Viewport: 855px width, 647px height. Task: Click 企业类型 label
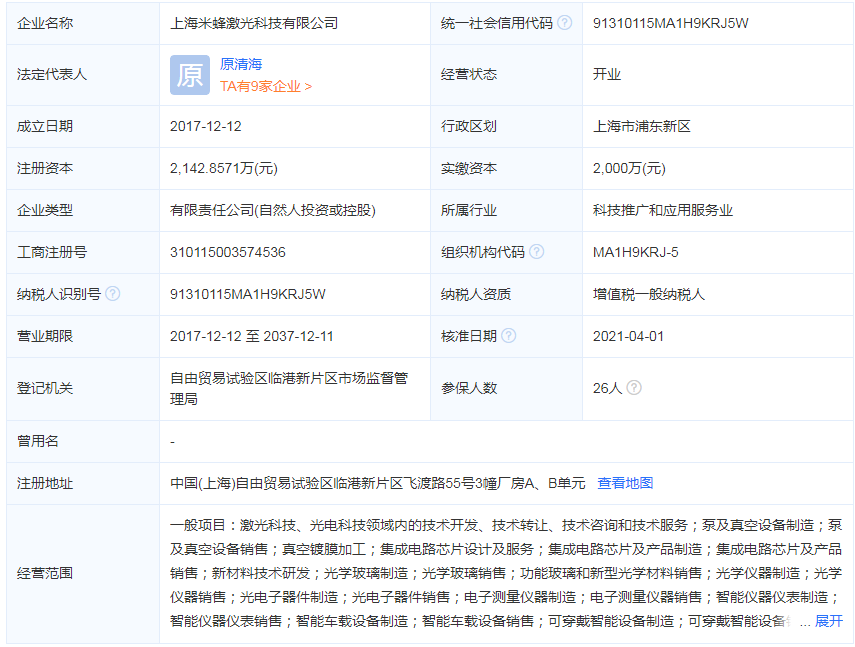45,210
